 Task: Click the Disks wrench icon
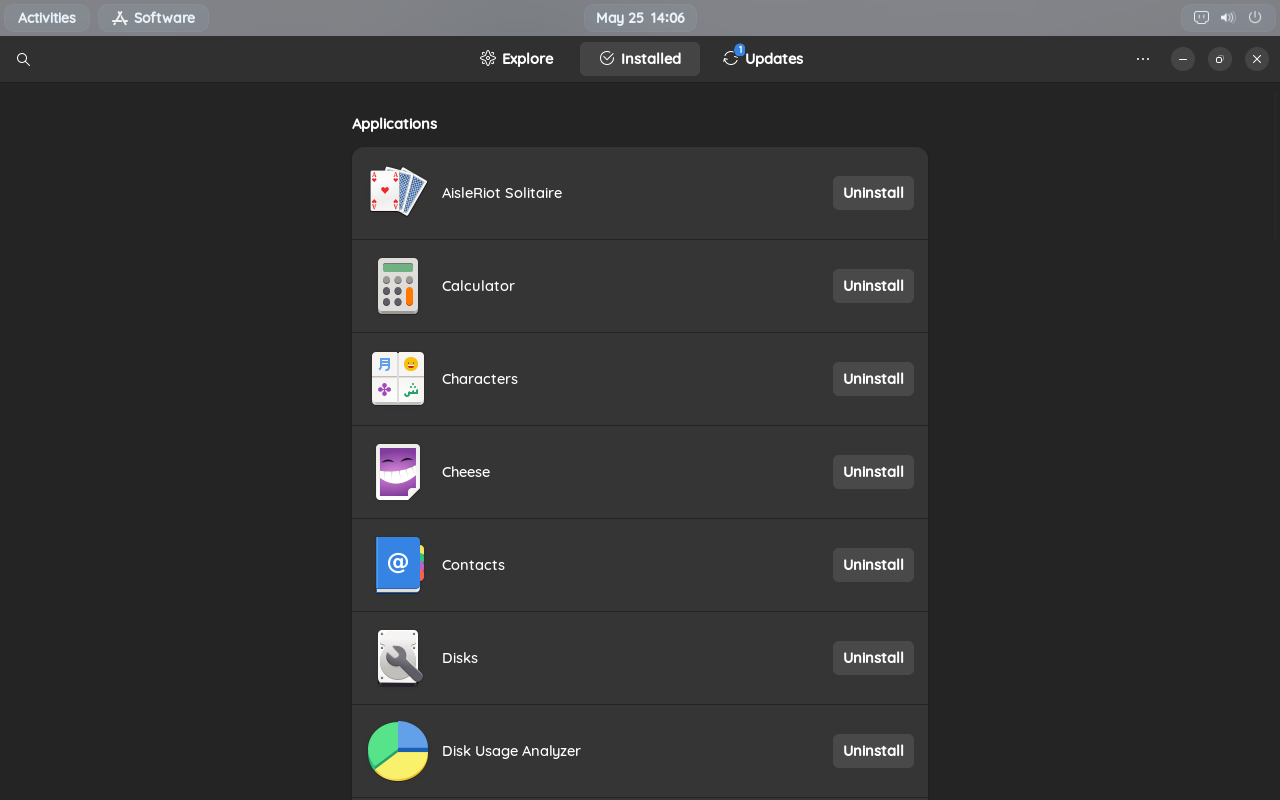coord(398,658)
